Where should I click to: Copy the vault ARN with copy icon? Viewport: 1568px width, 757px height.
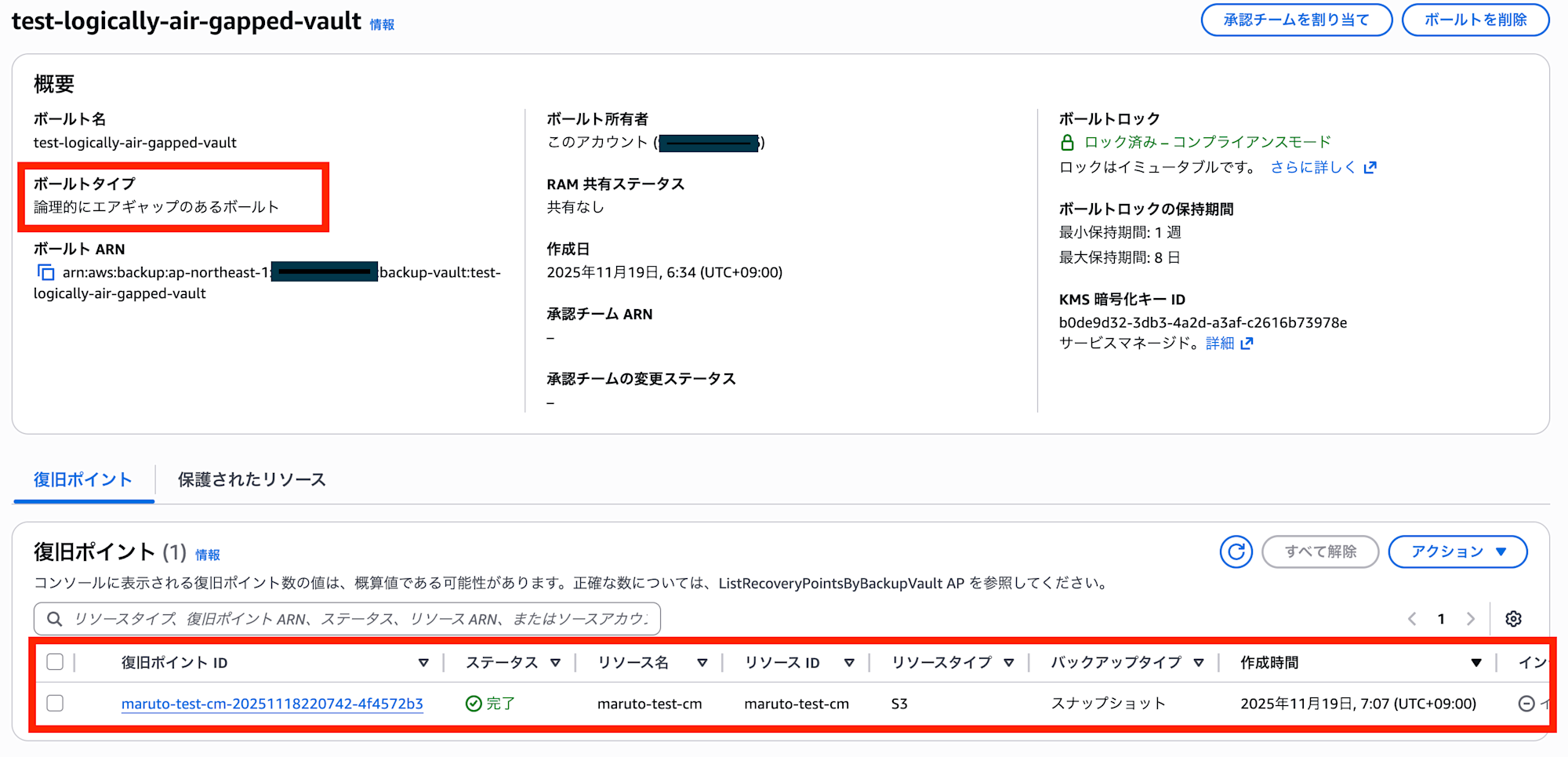(x=46, y=272)
